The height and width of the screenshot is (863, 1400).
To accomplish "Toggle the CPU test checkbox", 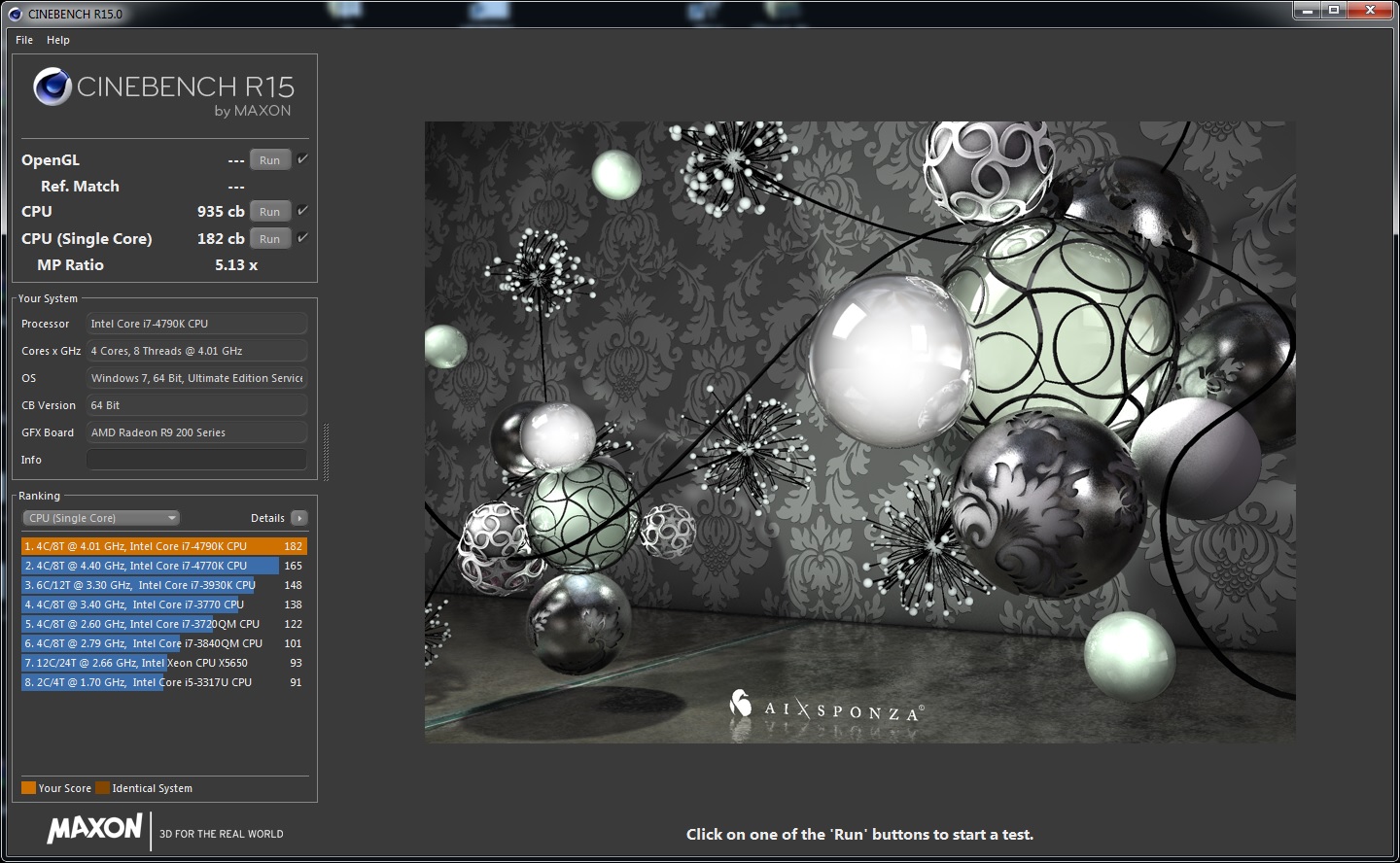I will coord(302,211).
